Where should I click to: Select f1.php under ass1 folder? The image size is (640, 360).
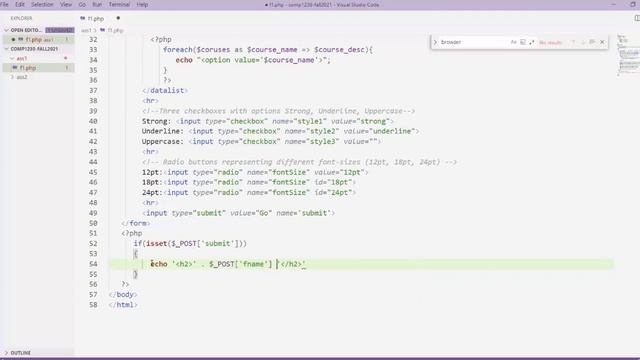pos(38,68)
